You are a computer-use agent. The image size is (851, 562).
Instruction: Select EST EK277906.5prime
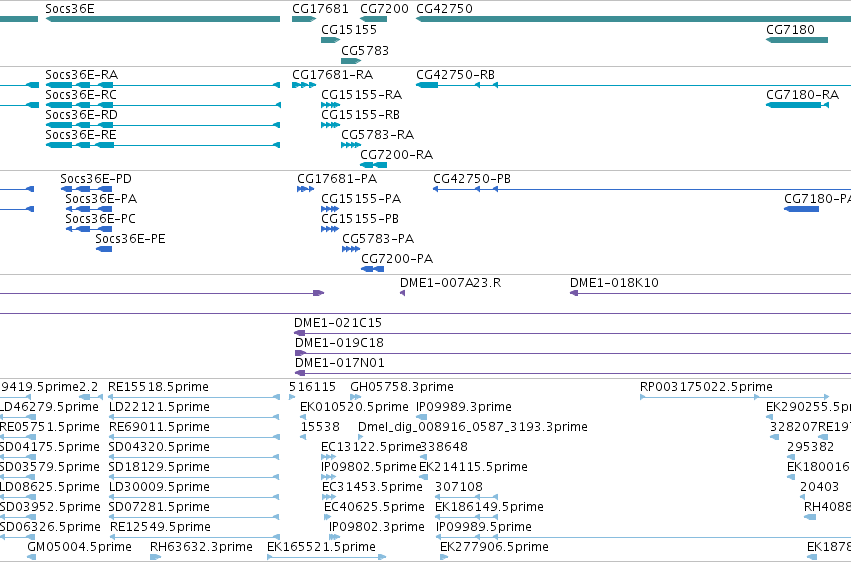[444, 557]
